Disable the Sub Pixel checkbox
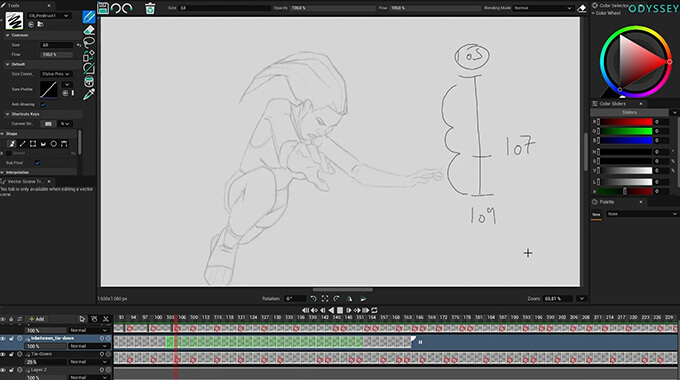 click(x=37, y=163)
